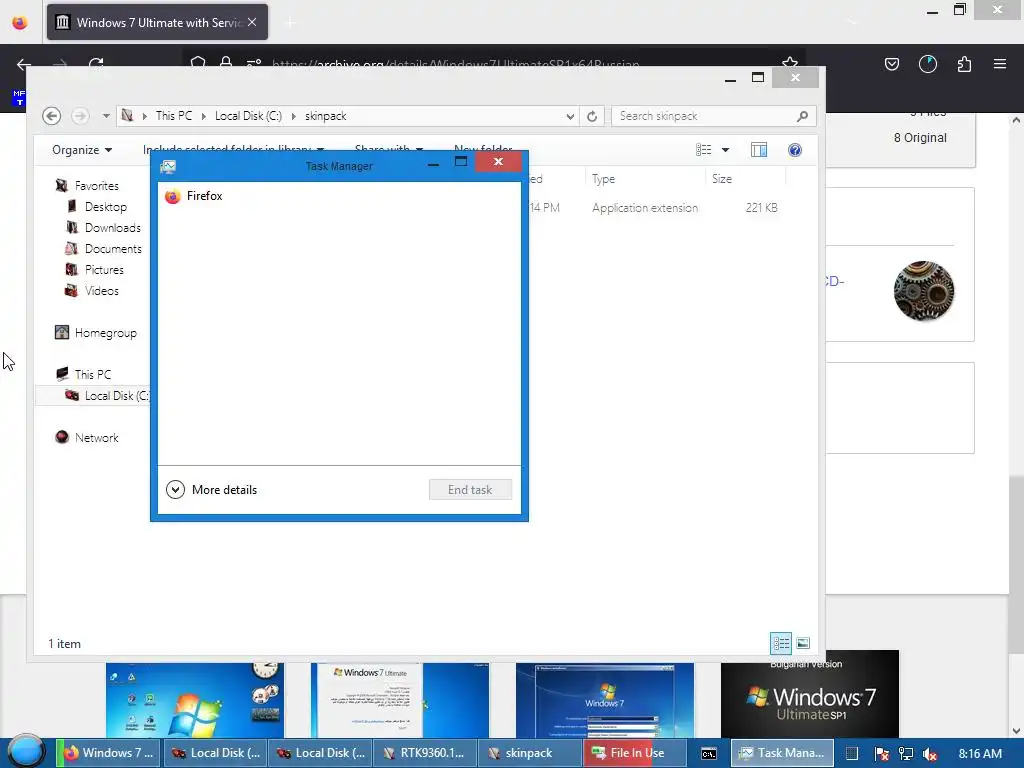Screen dimensions: 1024x768
Task: Go back in Firefox
Action: pyautogui.click(x=24, y=65)
